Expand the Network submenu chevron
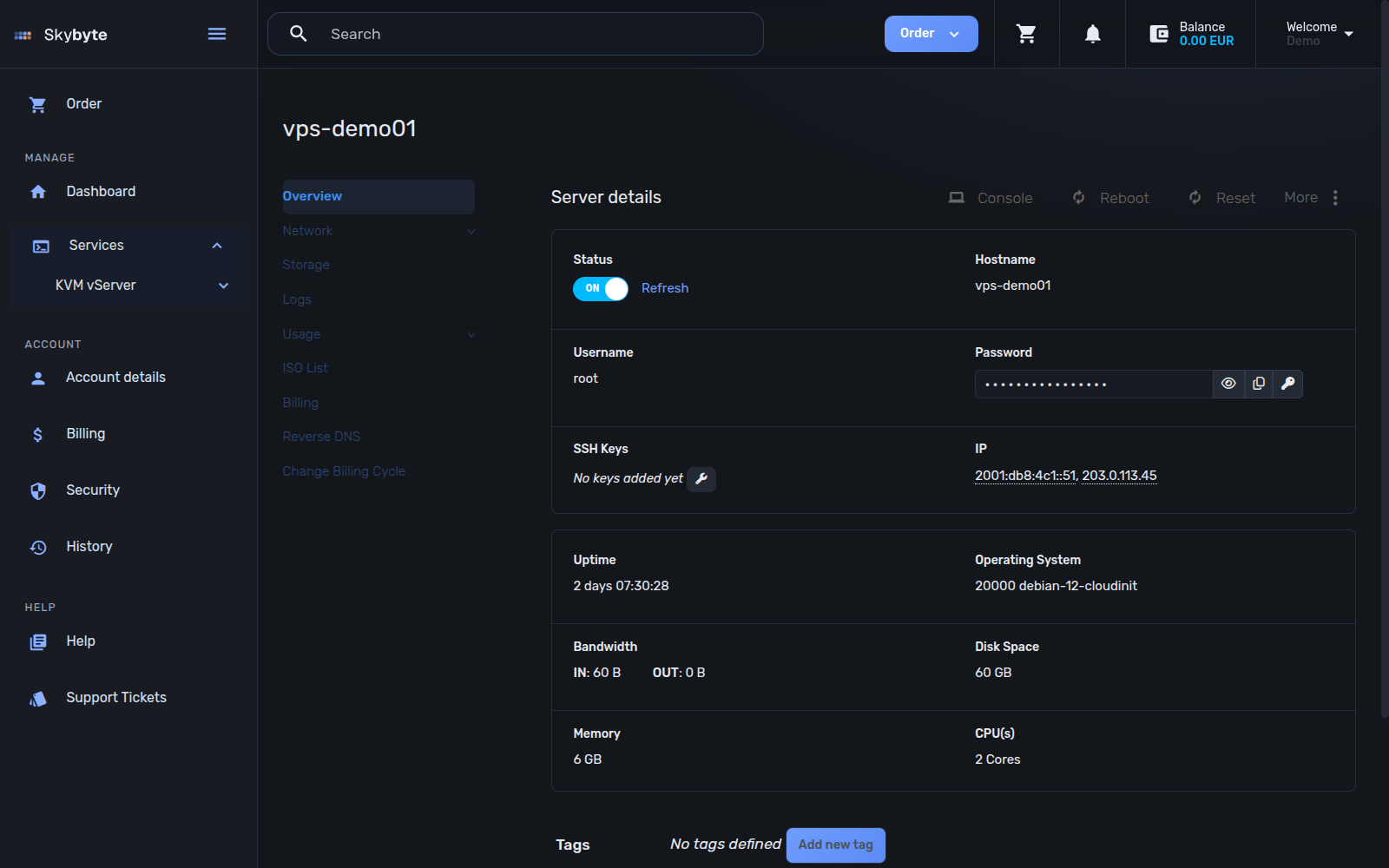This screenshot has height=868, width=1389. click(471, 232)
